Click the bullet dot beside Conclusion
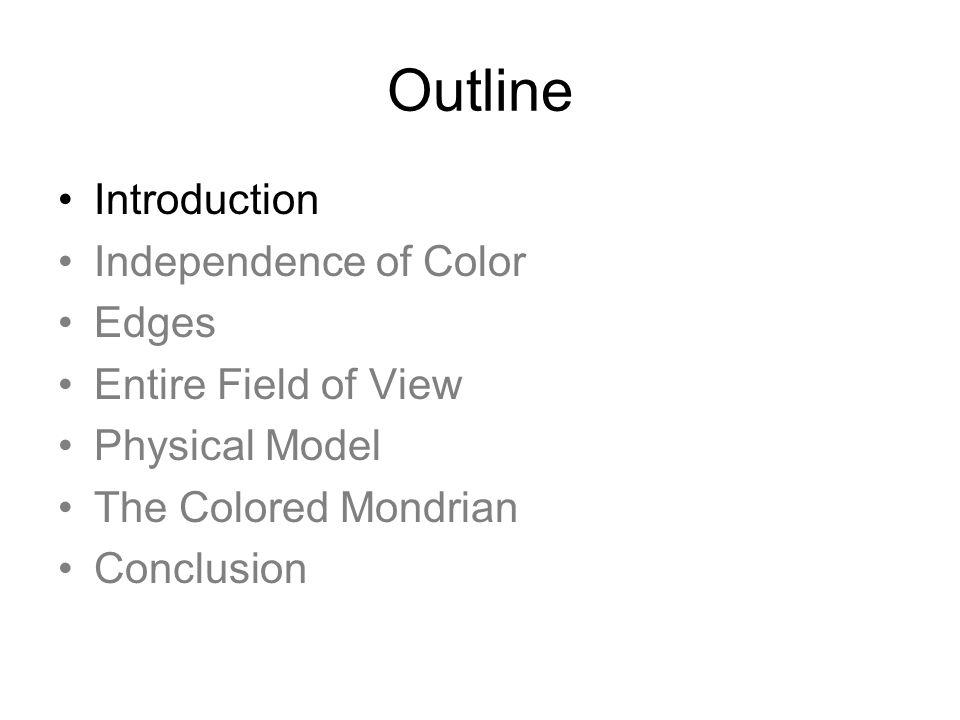 tap(66, 568)
